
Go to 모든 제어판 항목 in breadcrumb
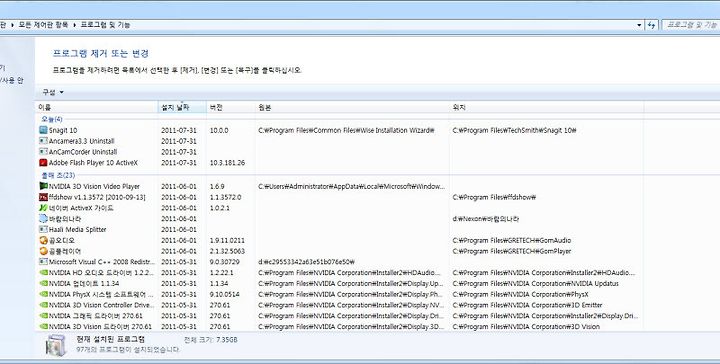[x=43, y=25]
